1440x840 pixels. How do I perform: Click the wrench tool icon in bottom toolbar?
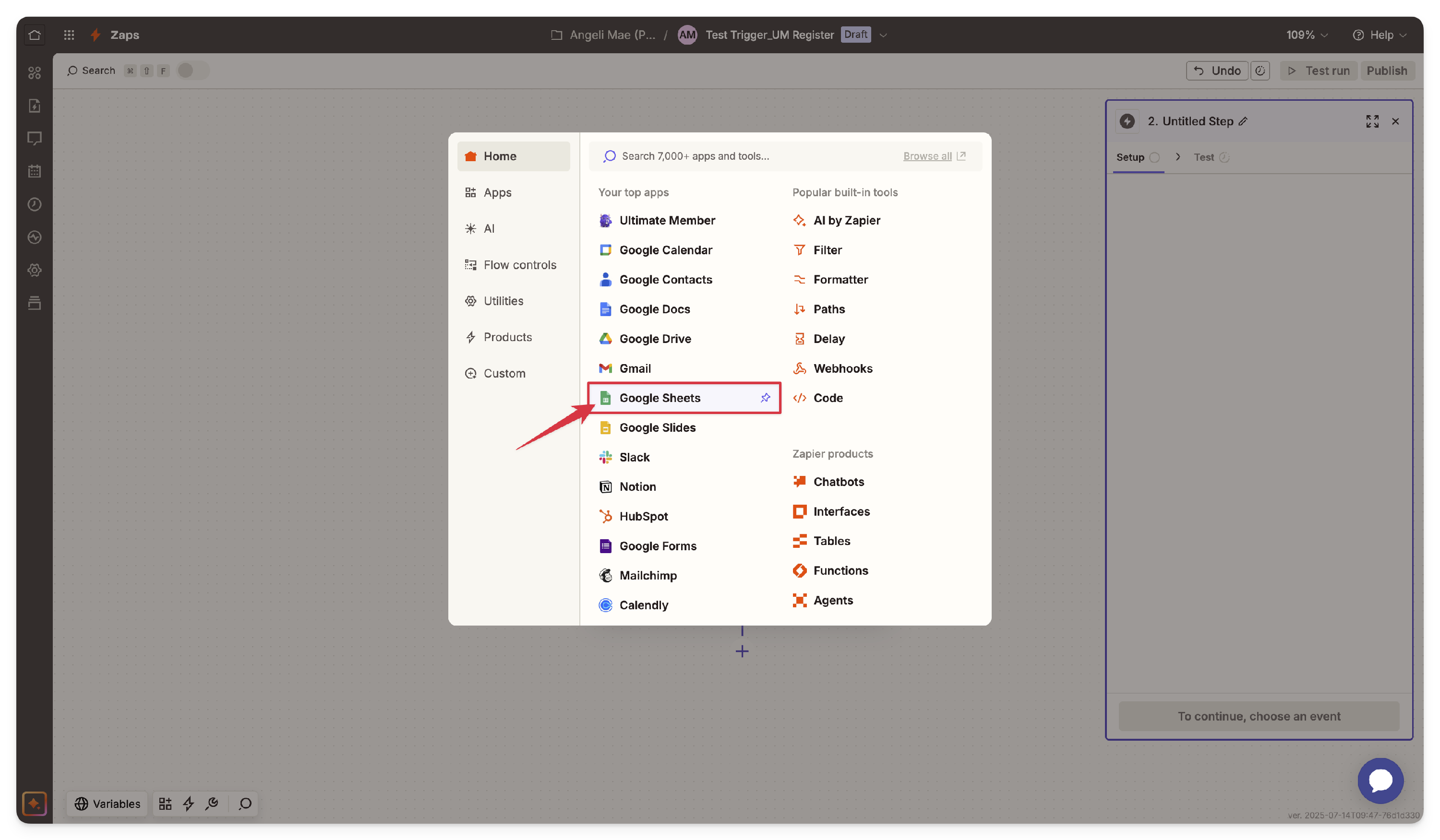click(212, 804)
